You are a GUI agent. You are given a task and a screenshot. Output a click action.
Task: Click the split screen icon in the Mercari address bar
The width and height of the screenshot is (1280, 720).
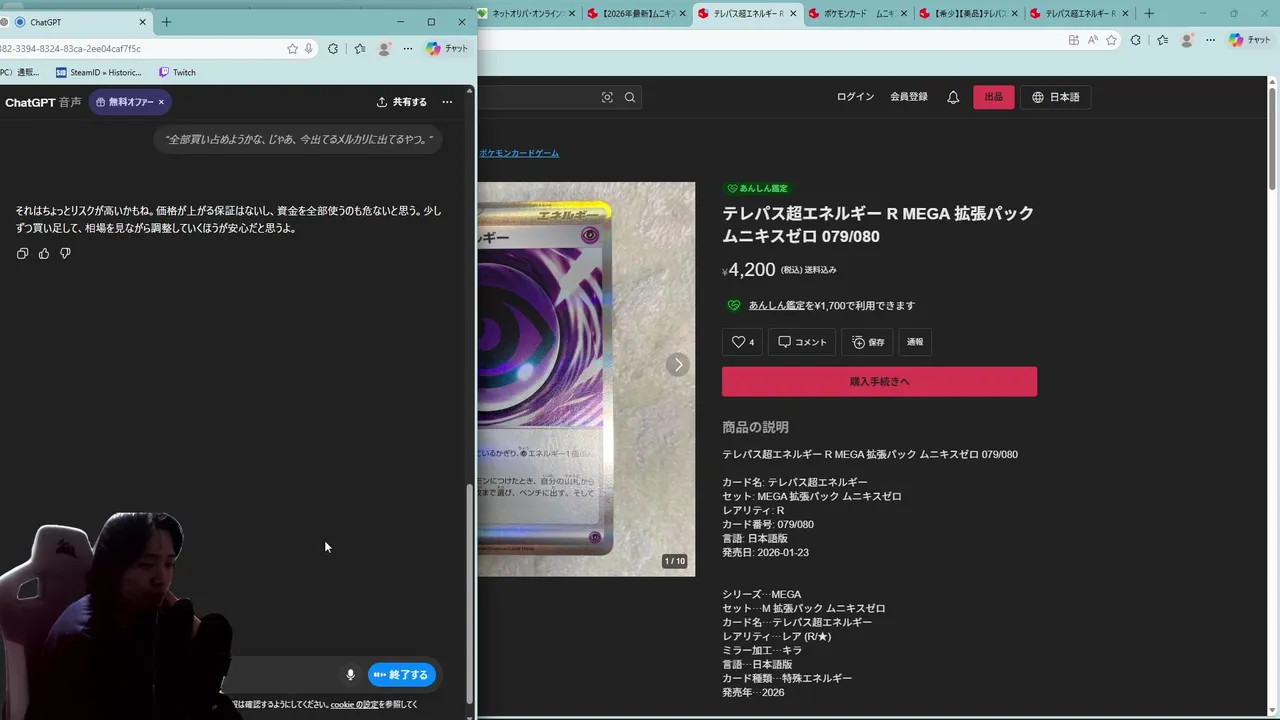[x=1074, y=40]
